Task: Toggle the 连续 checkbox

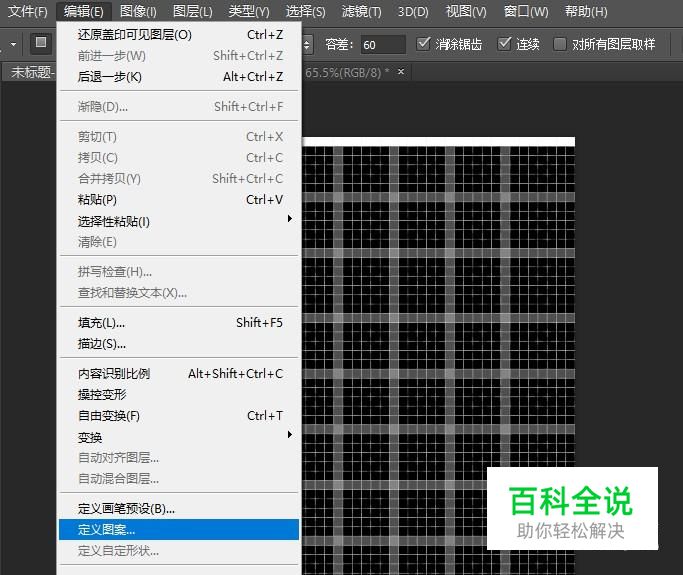Action: click(504, 44)
